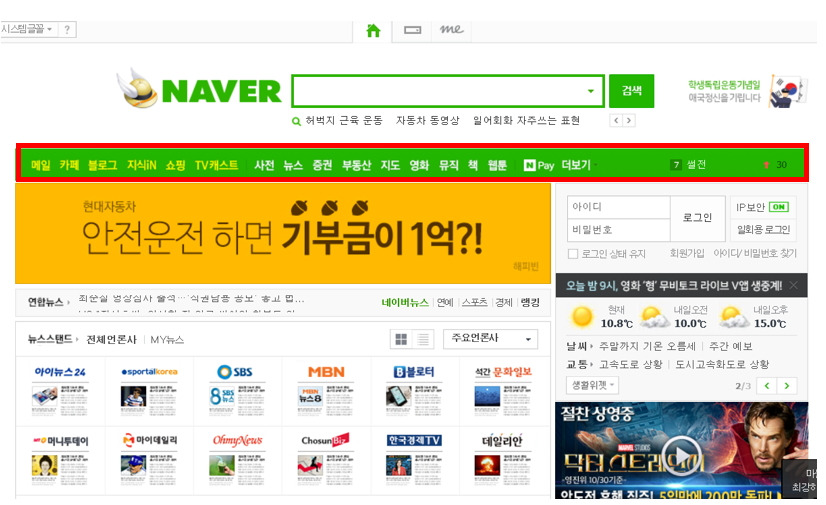Open the 머니투데이 news logo
The image size is (826, 505).
coord(61,441)
